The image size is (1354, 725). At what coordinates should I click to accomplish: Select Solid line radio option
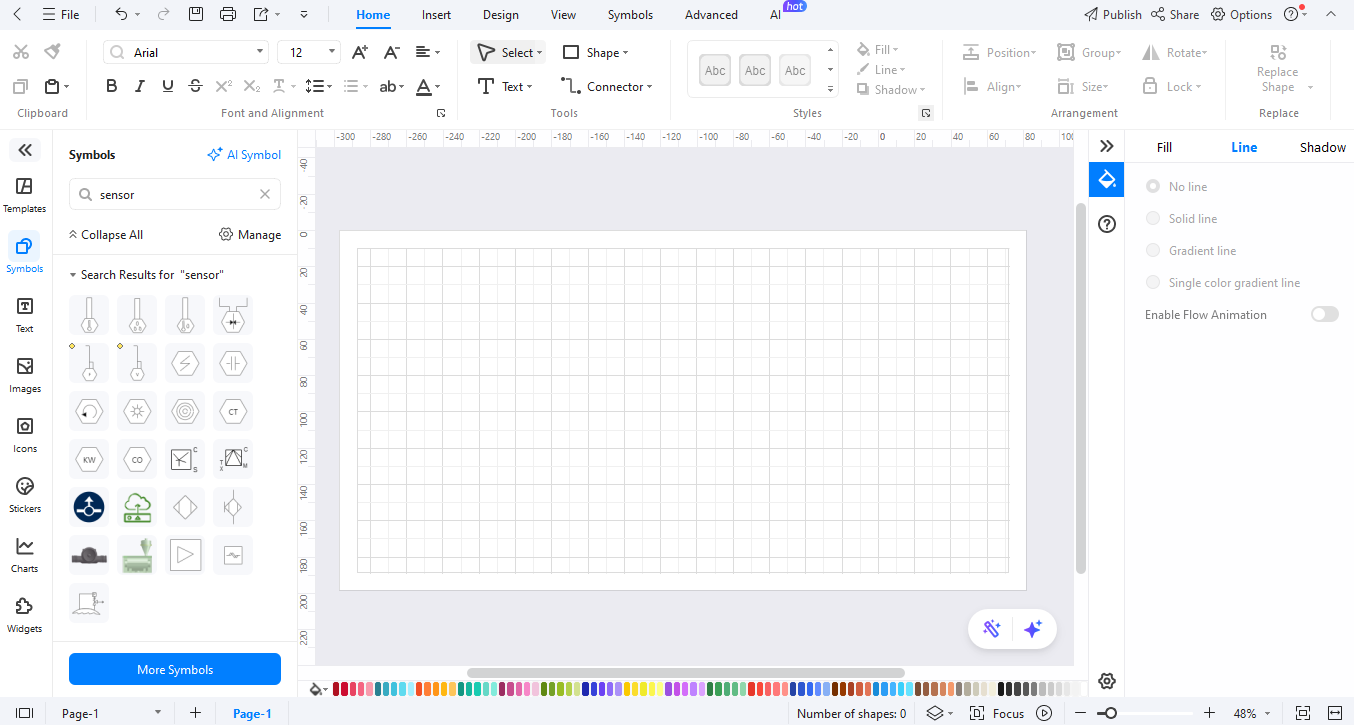coord(1153,219)
